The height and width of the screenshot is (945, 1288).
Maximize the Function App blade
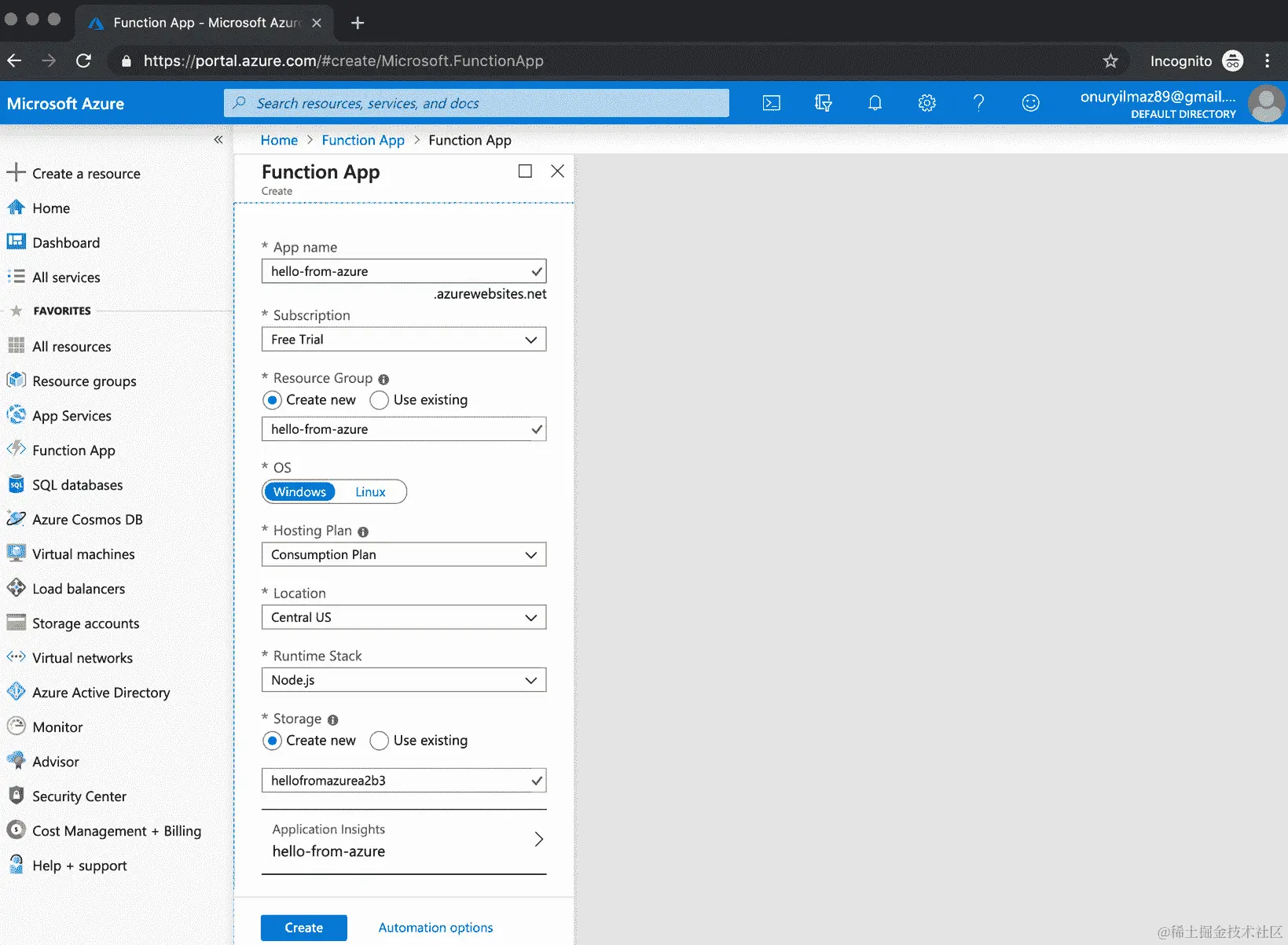[525, 171]
